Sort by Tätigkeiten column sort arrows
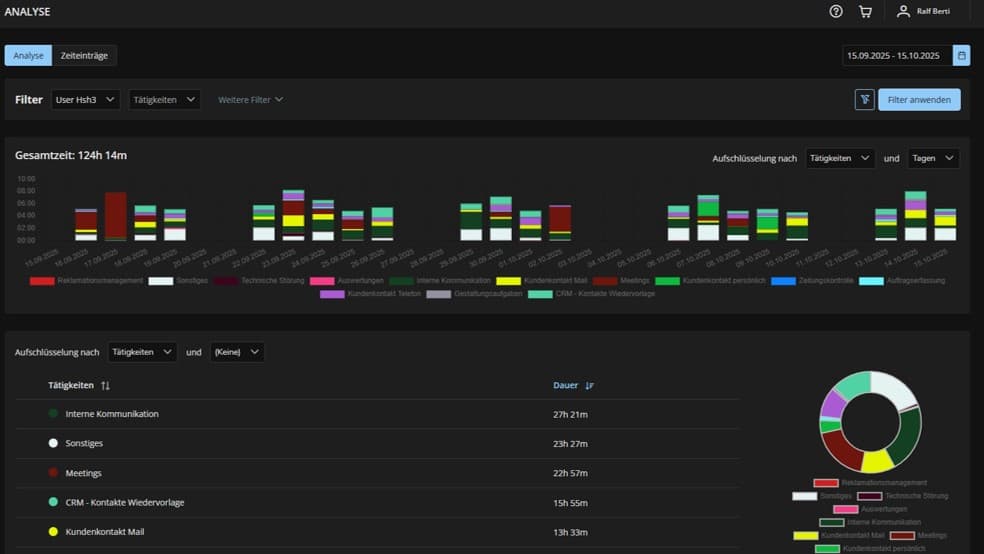This screenshot has width=984, height=554. (x=106, y=386)
